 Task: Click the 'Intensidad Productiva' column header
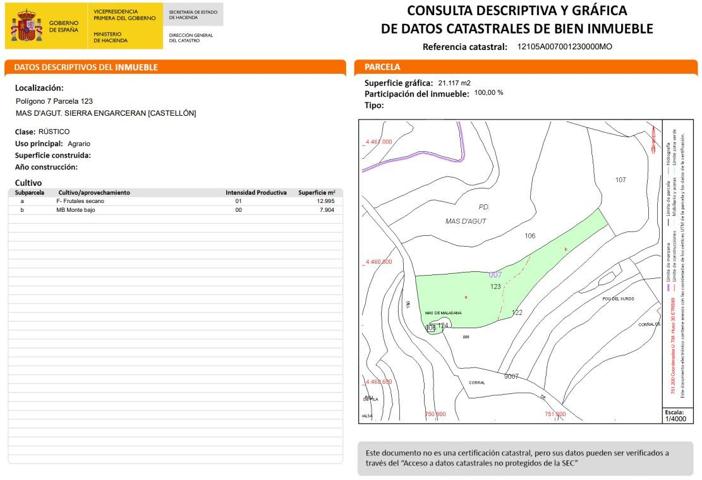pos(256,193)
